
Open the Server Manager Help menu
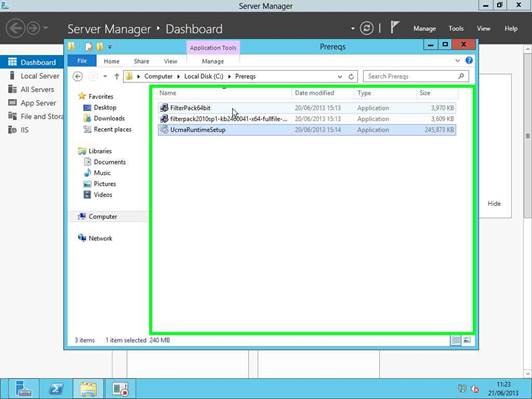click(x=511, y=28)
